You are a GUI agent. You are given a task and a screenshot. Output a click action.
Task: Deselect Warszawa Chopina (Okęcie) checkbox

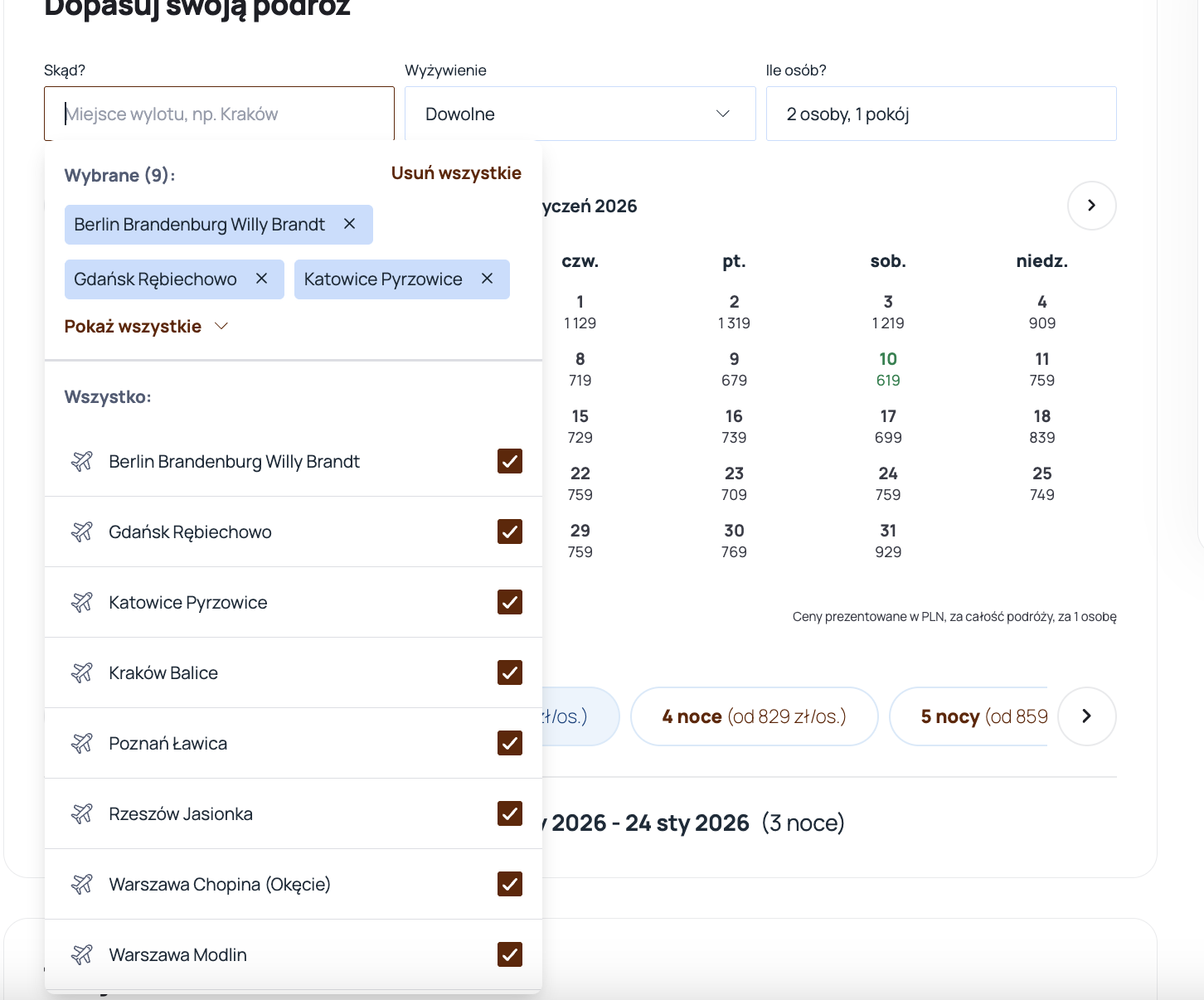(509, 884)
